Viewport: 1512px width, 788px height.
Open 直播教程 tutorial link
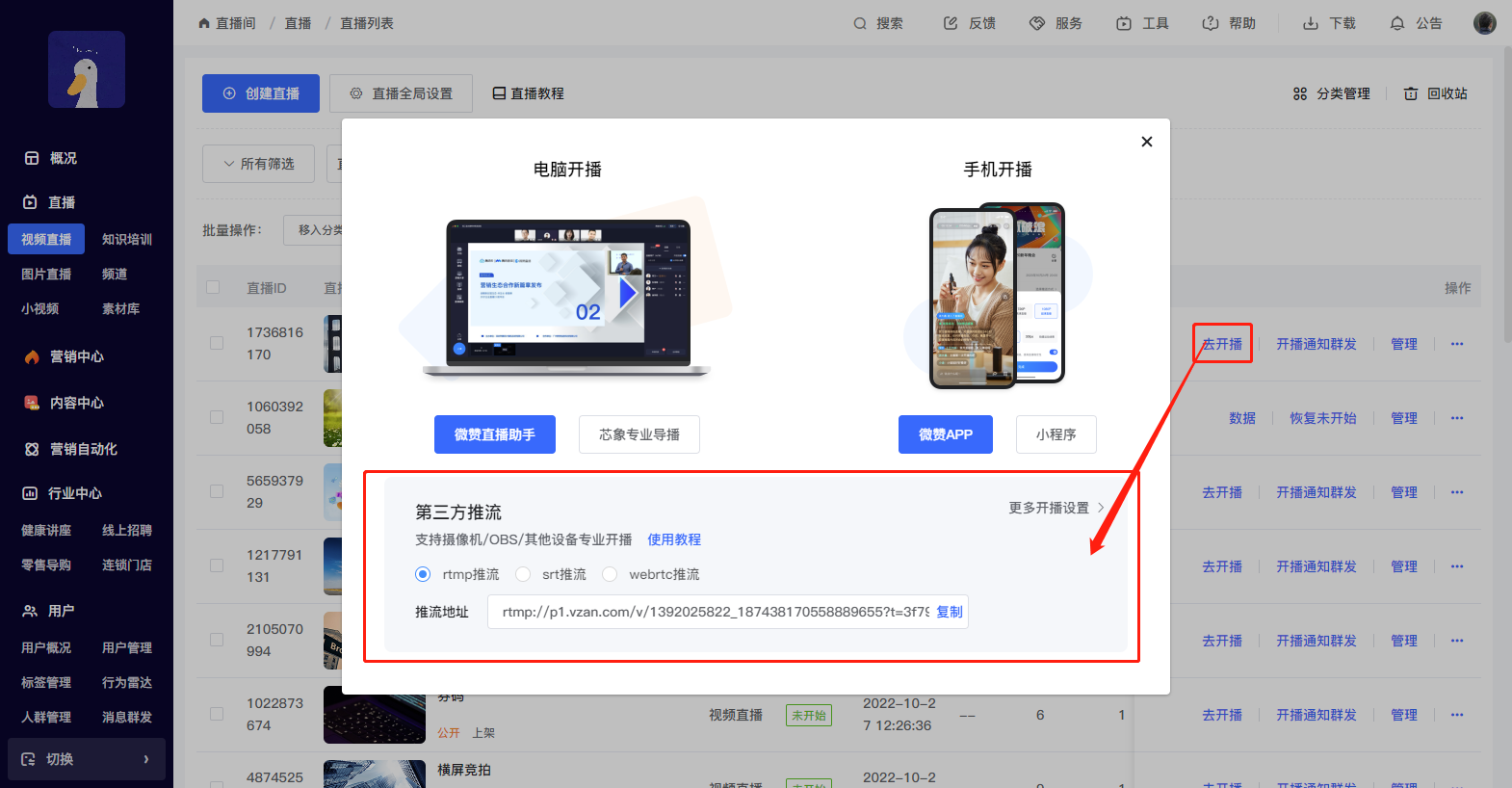pos(528,93)
